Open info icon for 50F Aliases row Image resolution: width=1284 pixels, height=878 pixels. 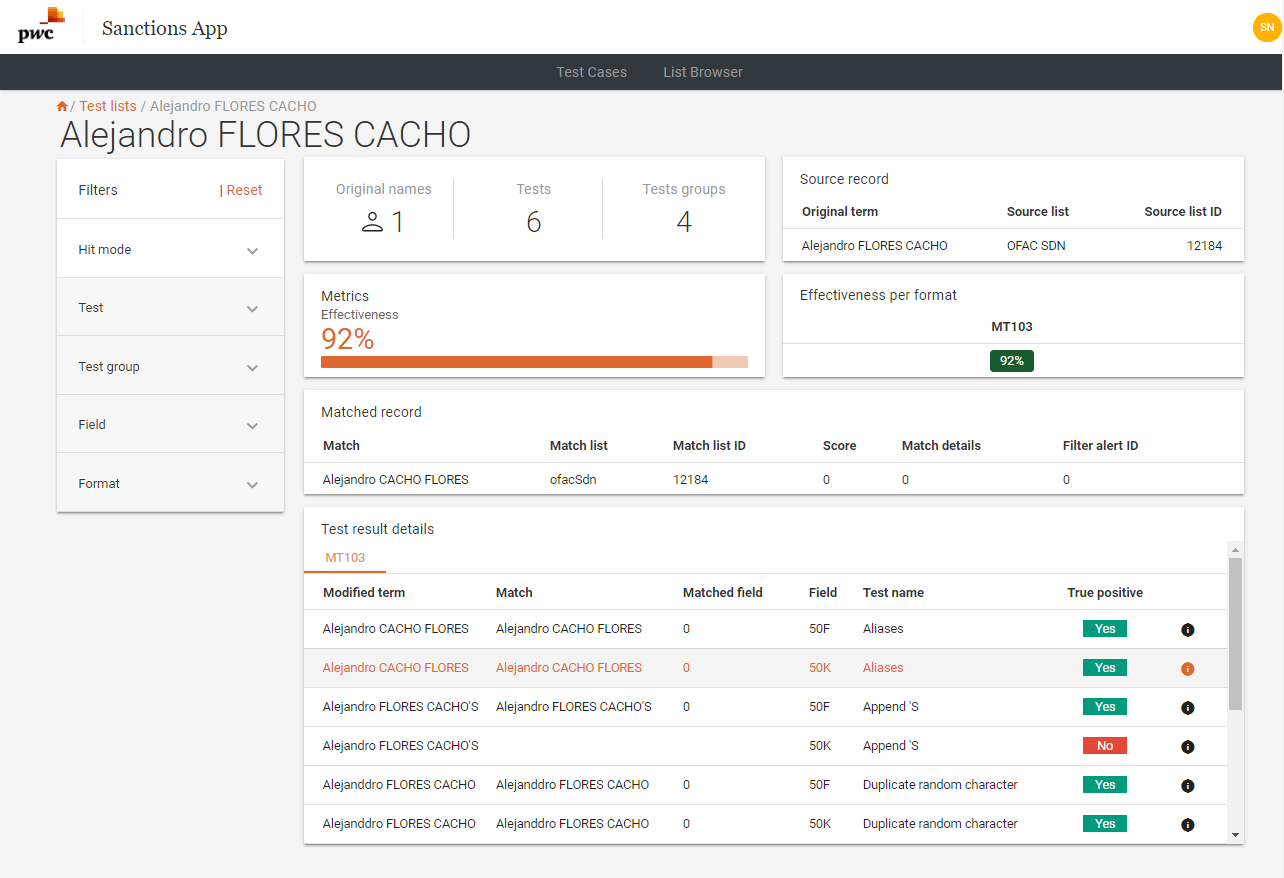[x=1187, y=630]
